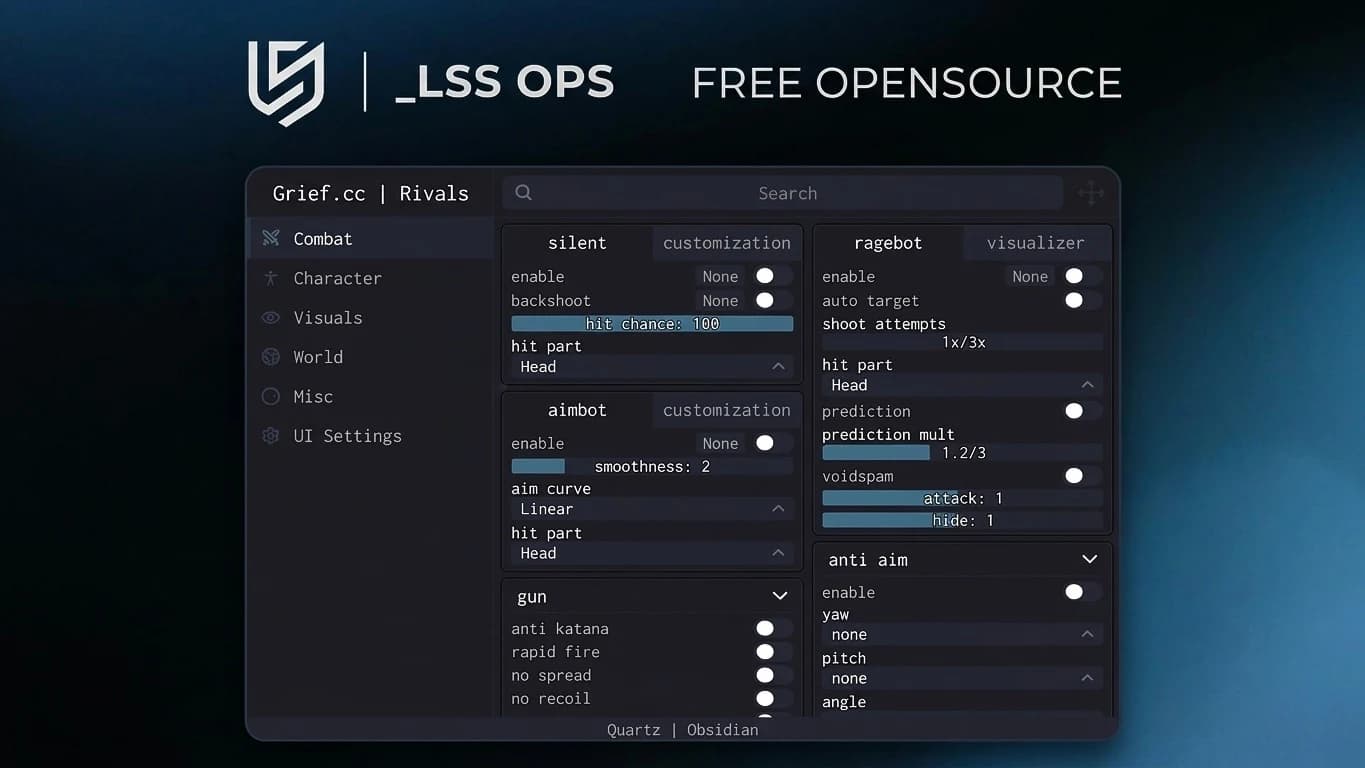Click the Quartz | Obsidian footer text
Screen dimensions: 1365x768
click(x=682, y=730)
